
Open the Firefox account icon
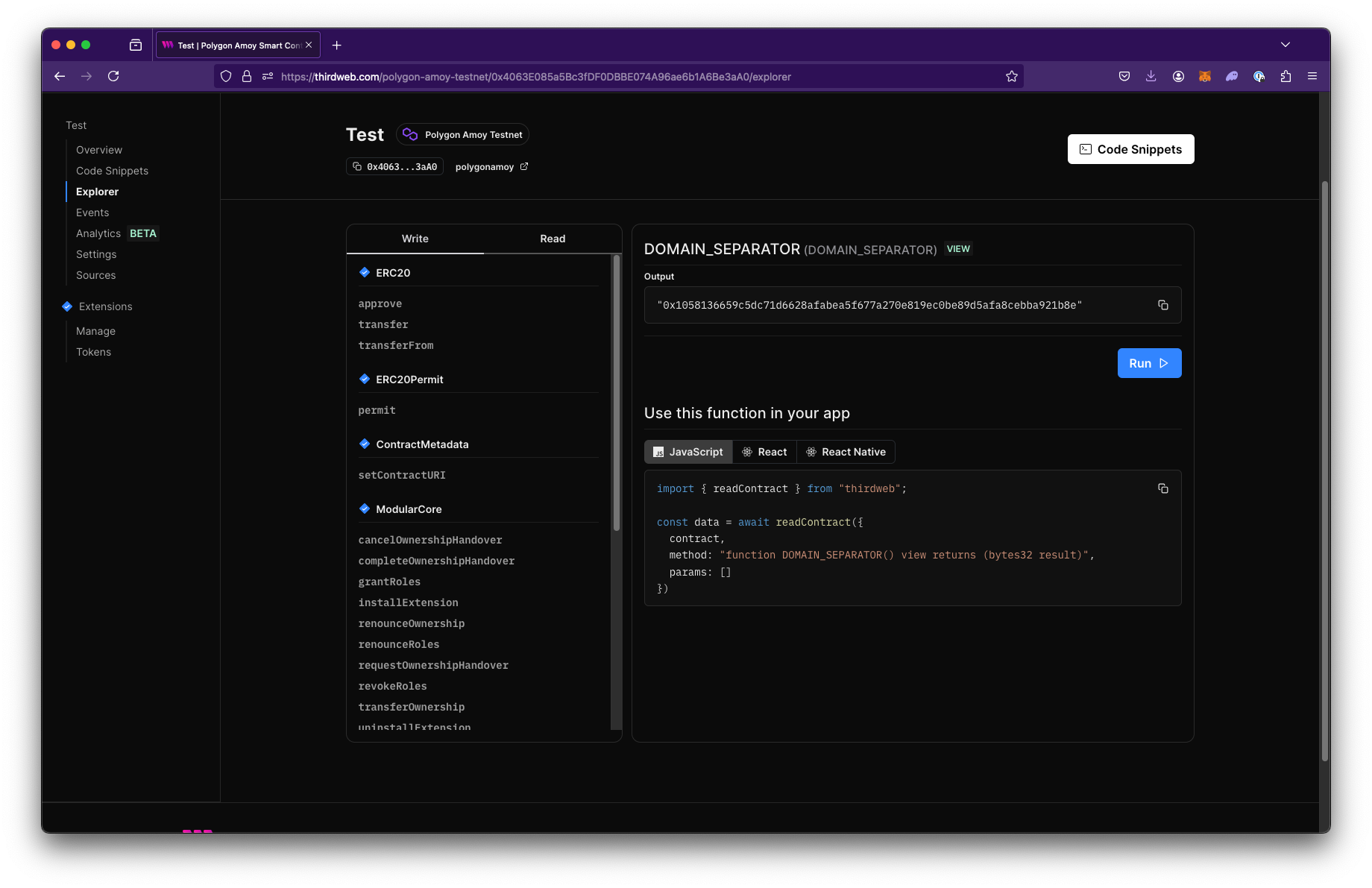[x=1178, y=76]
